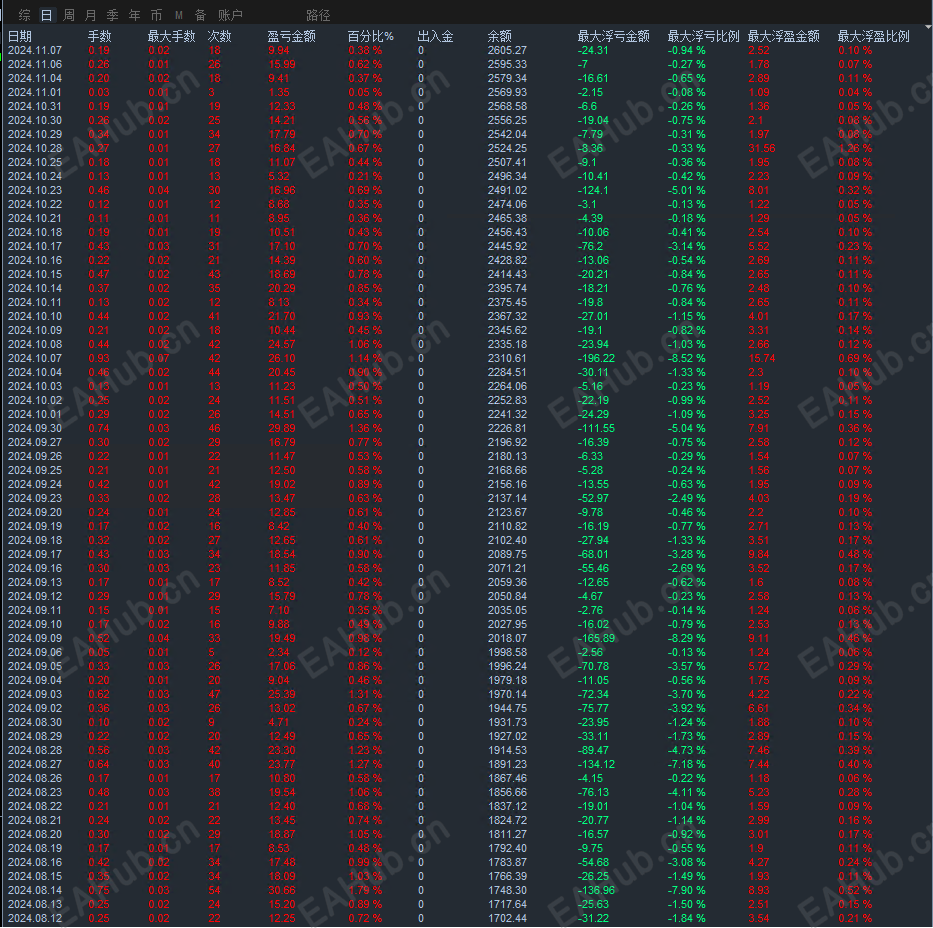This screenshot has height=928, width=933.
Task: Sort by the 手数 column header
Action: coord(100,36)
